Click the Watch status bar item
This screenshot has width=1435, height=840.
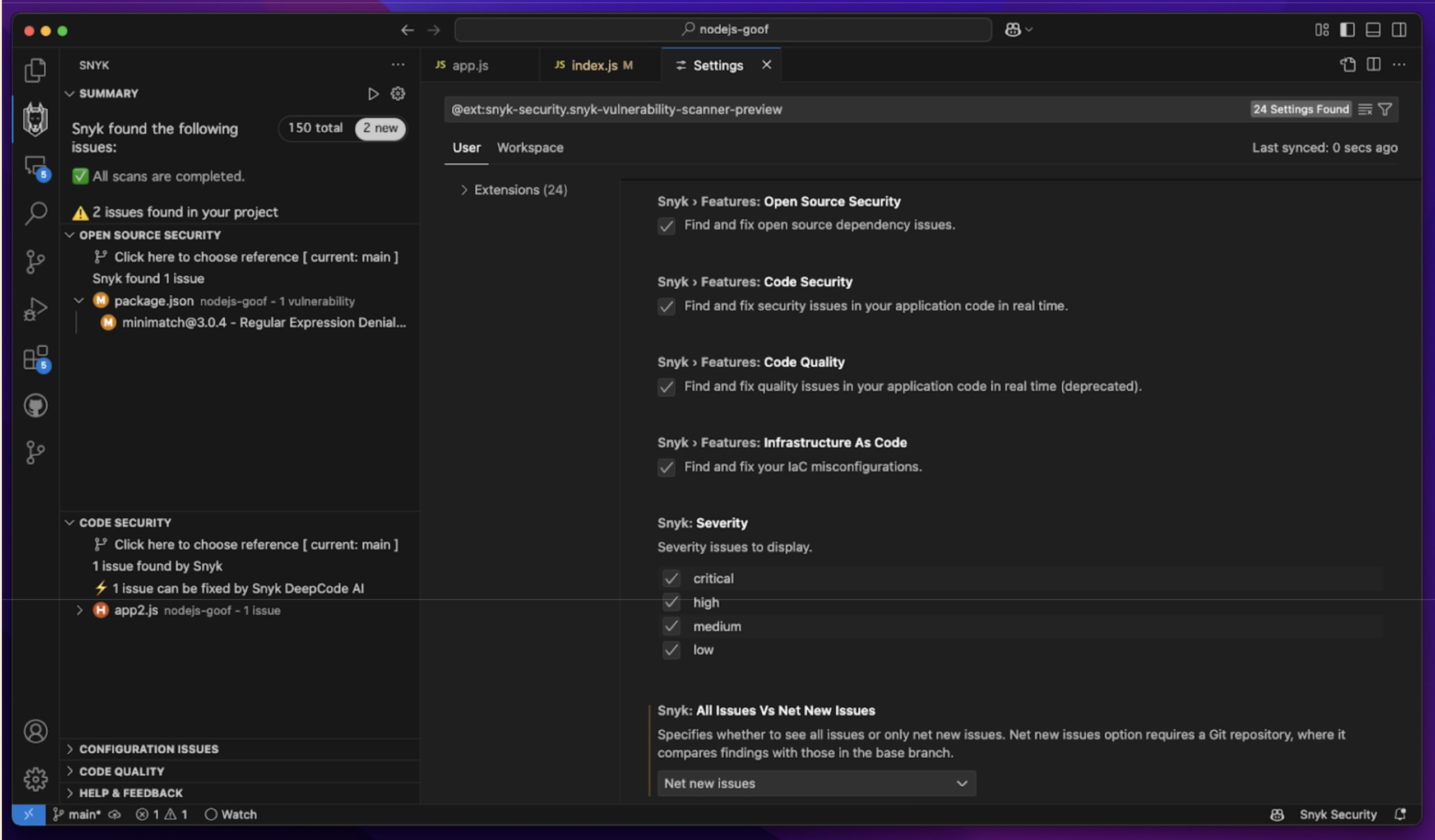pos(230,814)
